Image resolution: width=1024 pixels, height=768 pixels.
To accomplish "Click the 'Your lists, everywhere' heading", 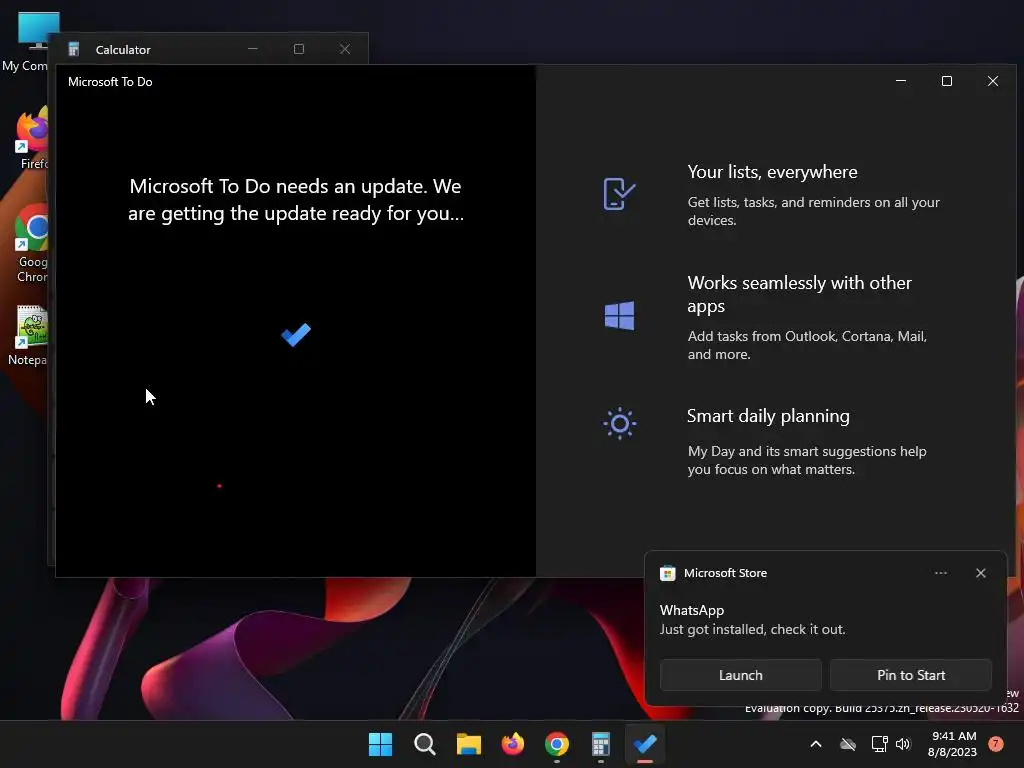I will (773, 172).
